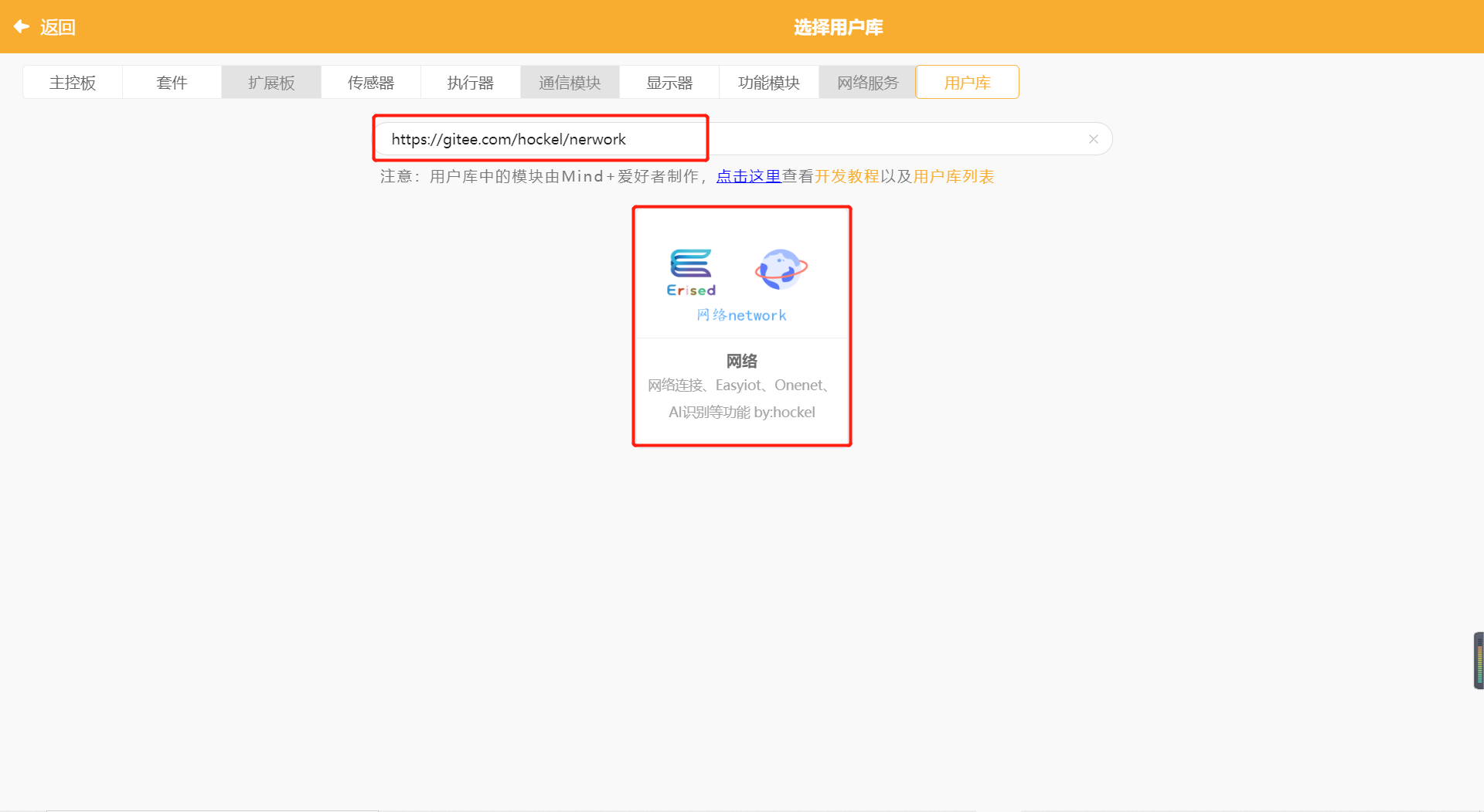Screen dimensions: 1484x812
Task: Open the 开发教程 link
Action: point(848,176)
